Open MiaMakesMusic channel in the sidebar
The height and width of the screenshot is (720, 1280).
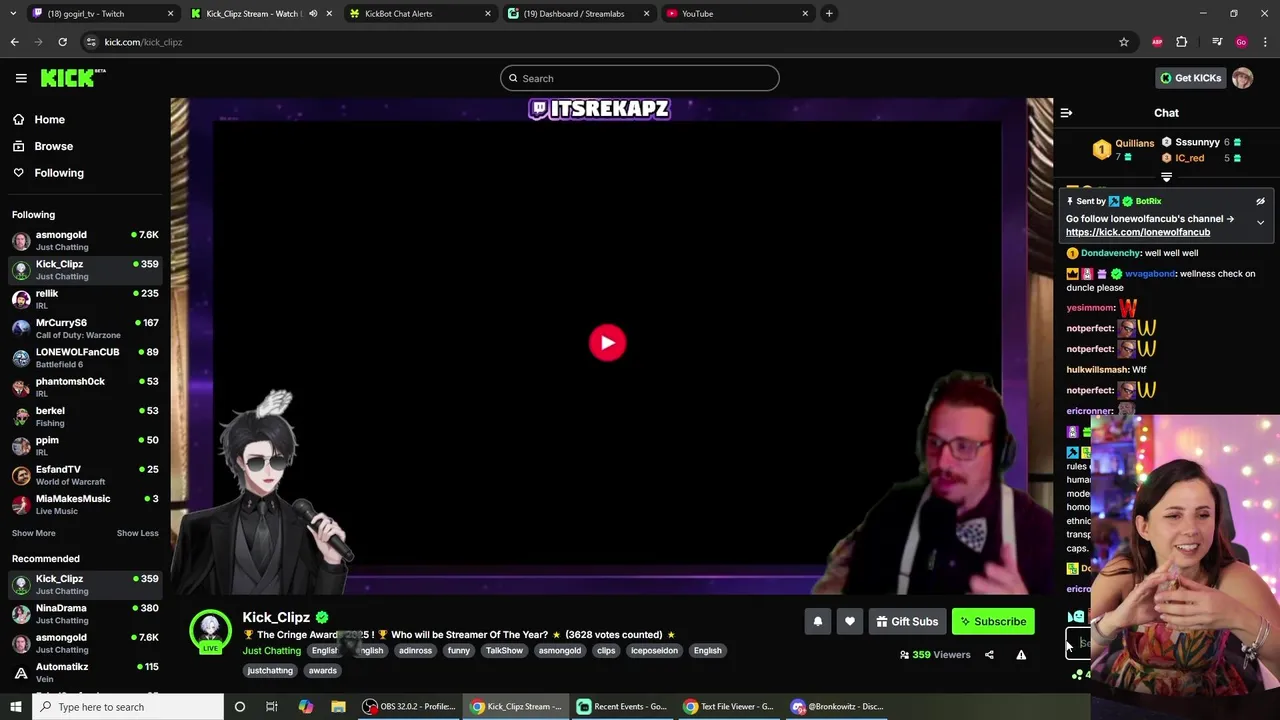[85, 504]
